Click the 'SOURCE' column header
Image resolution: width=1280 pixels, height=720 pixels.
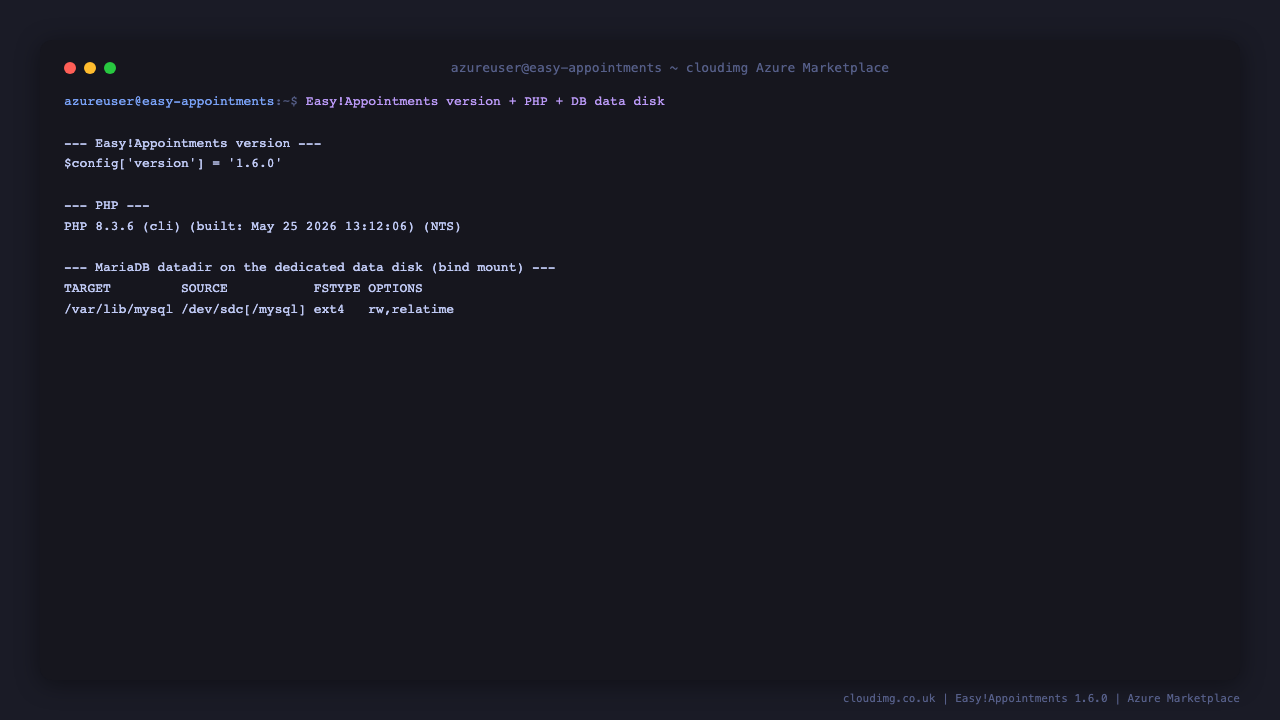click(x=204, y=289)
